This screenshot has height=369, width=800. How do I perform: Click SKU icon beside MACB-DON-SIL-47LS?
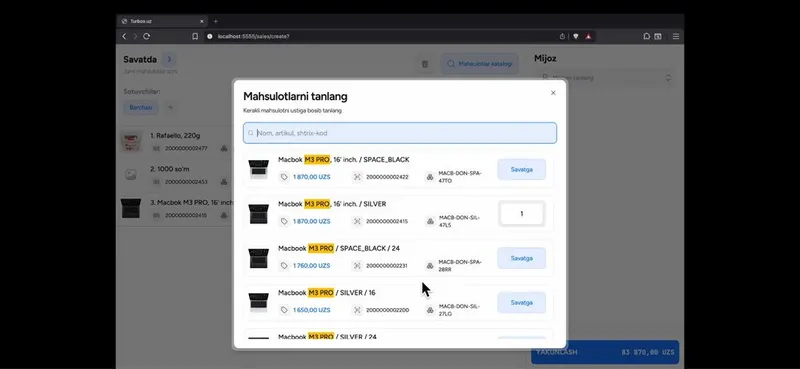430,221
